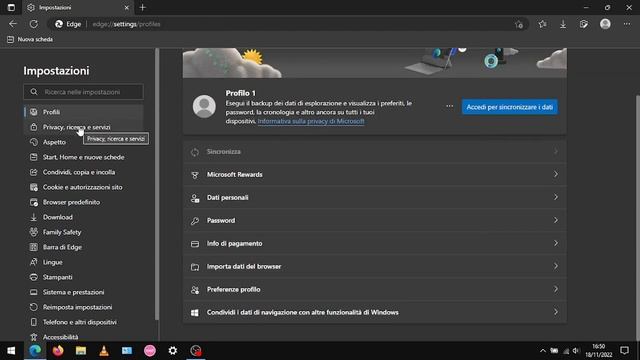The width and height of the screenshot is (640, 360).
Task: Open the notification center icon
Action: coord(624,351)
